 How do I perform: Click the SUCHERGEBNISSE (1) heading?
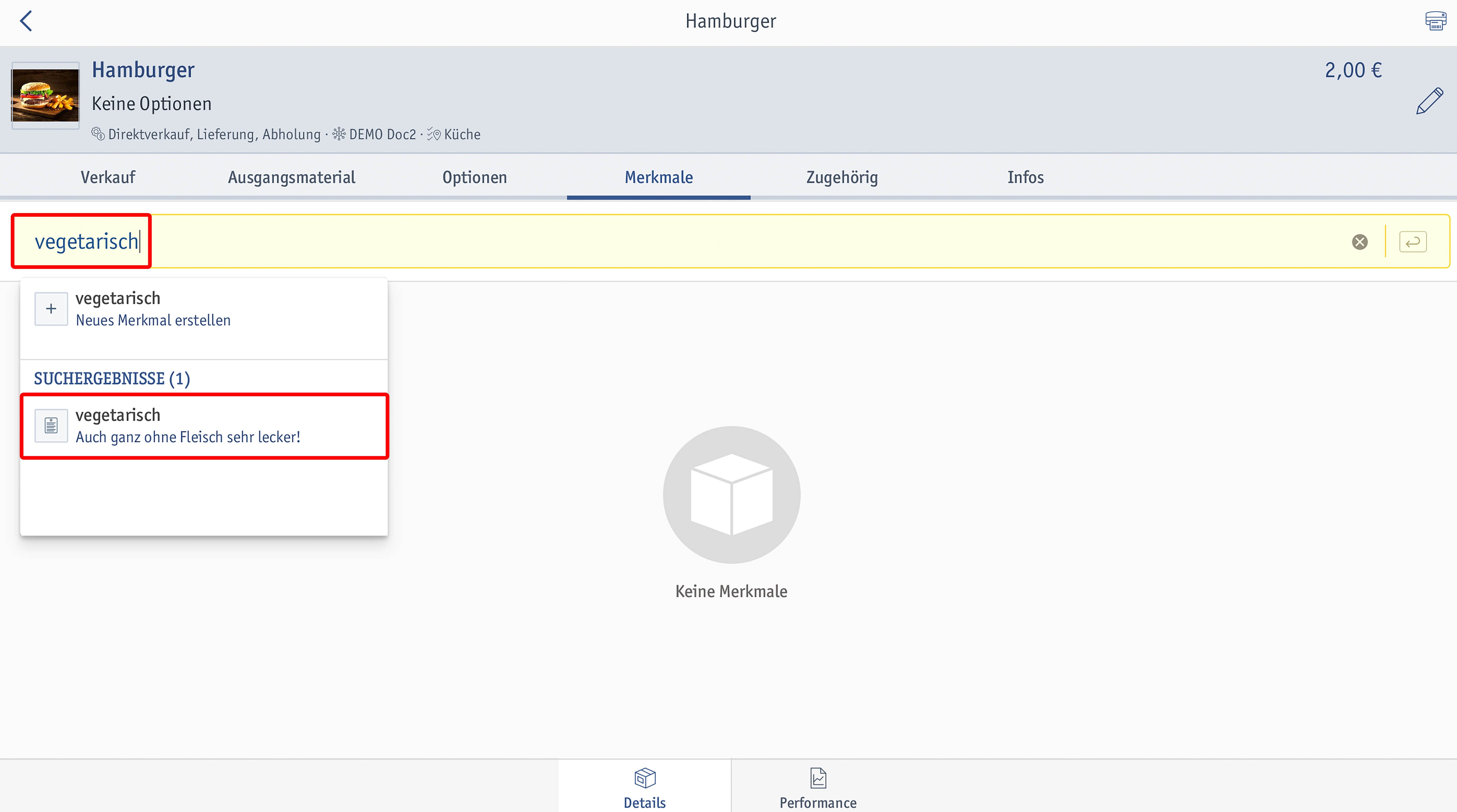pyautogui.click(x=112, y=378)
